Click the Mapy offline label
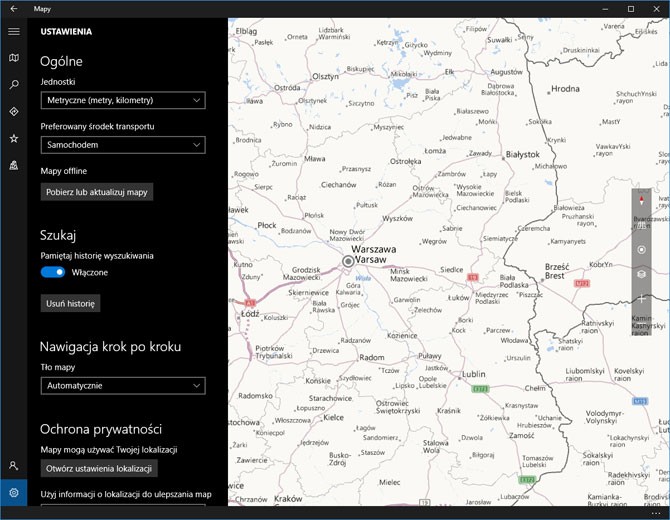Image resolution: width=670 pixels, height=520 pixels. coord(64,171)
